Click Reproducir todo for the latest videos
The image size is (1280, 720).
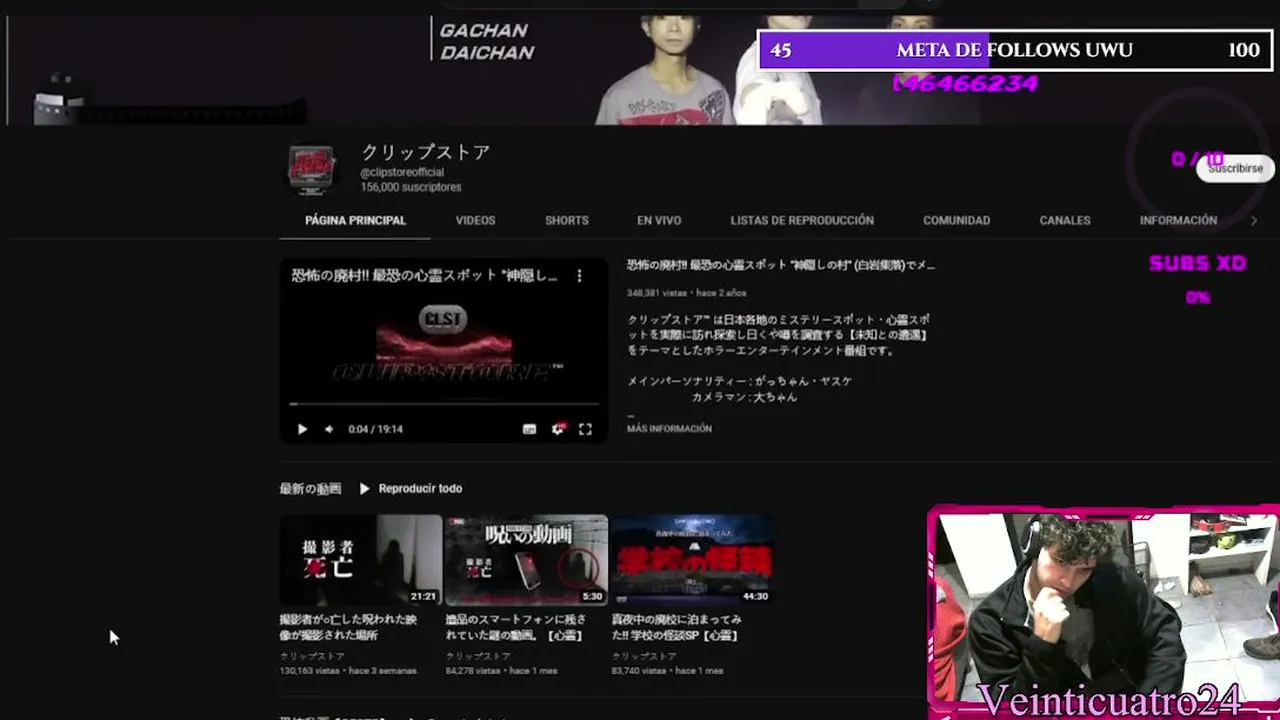[x=411, y=489]
